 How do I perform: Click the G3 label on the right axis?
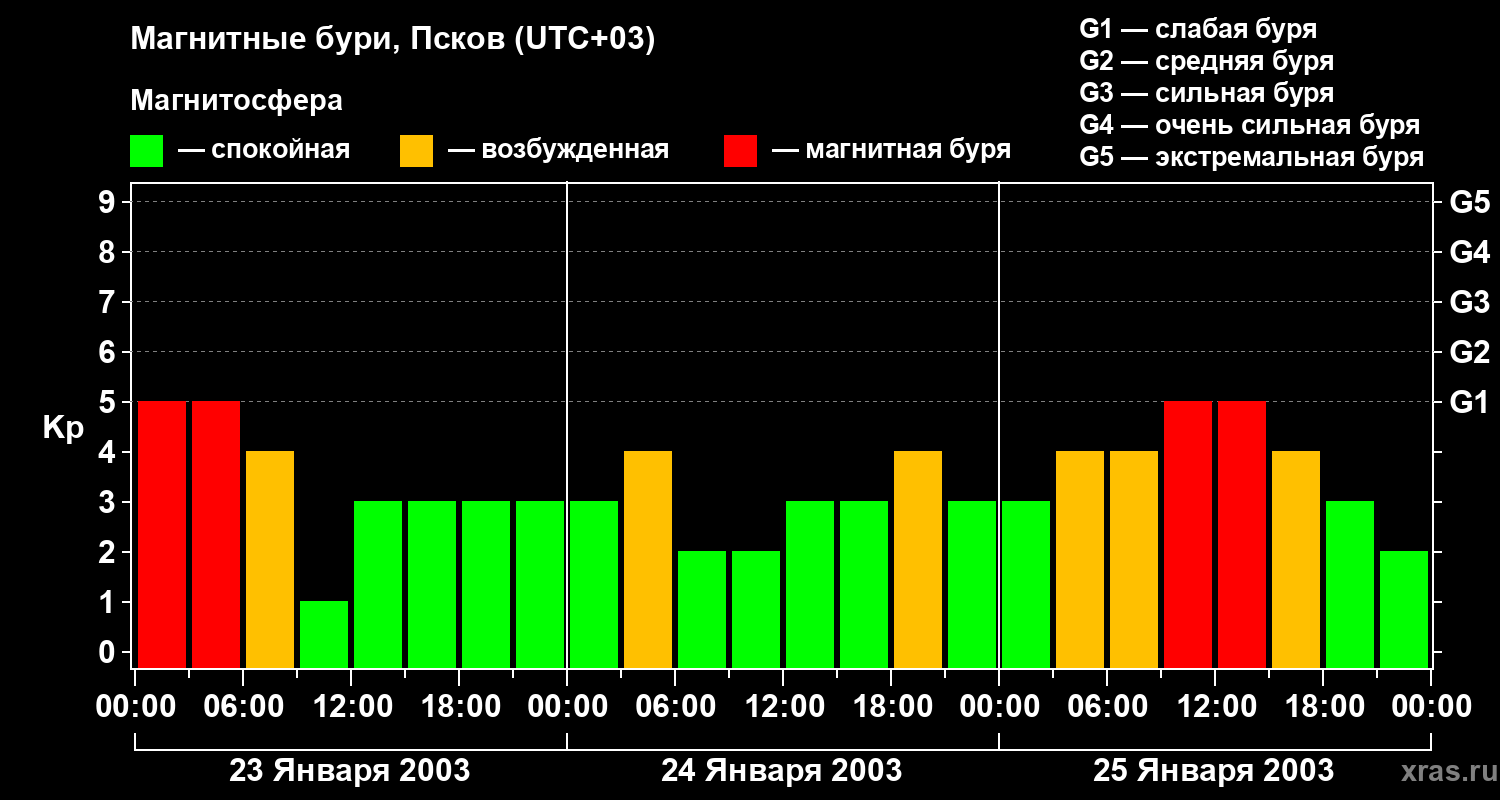coord(1470,302)
